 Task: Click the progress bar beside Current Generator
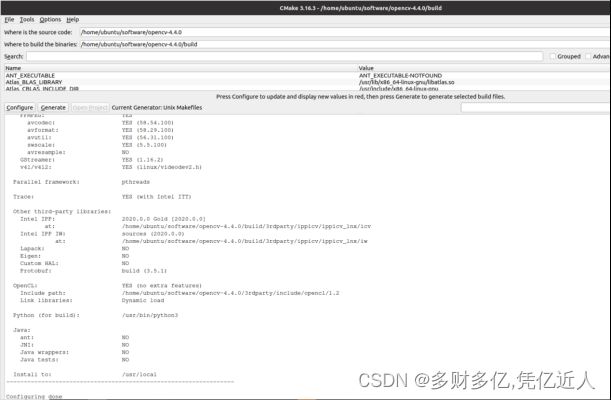(x=536, y=107)
